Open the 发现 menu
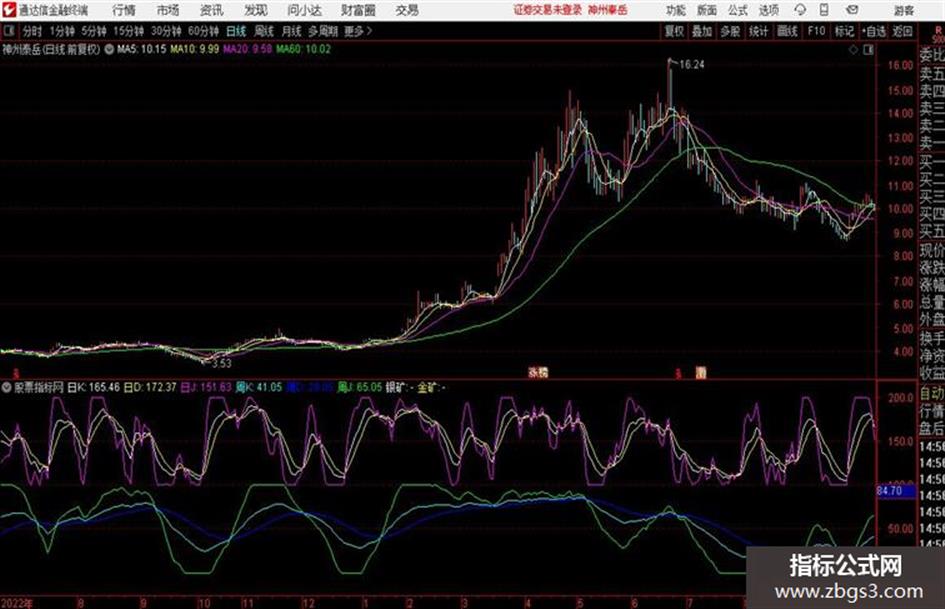This screenshot has height=609, width=945. (x=256, y=10)
